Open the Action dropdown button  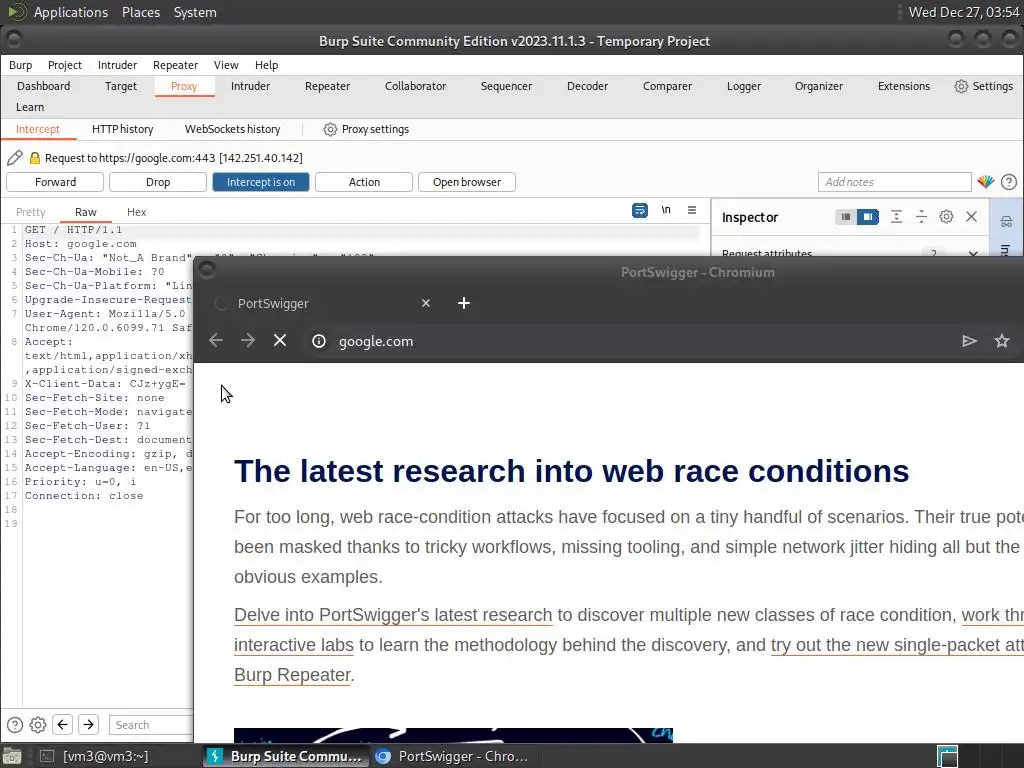point(364,182)
